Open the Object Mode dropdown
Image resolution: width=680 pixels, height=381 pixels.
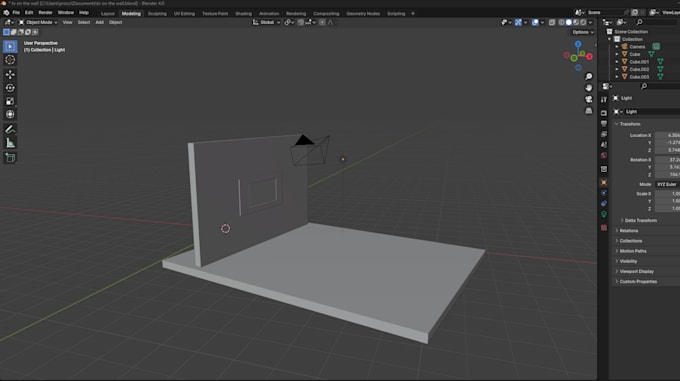(x=38, y=23)
